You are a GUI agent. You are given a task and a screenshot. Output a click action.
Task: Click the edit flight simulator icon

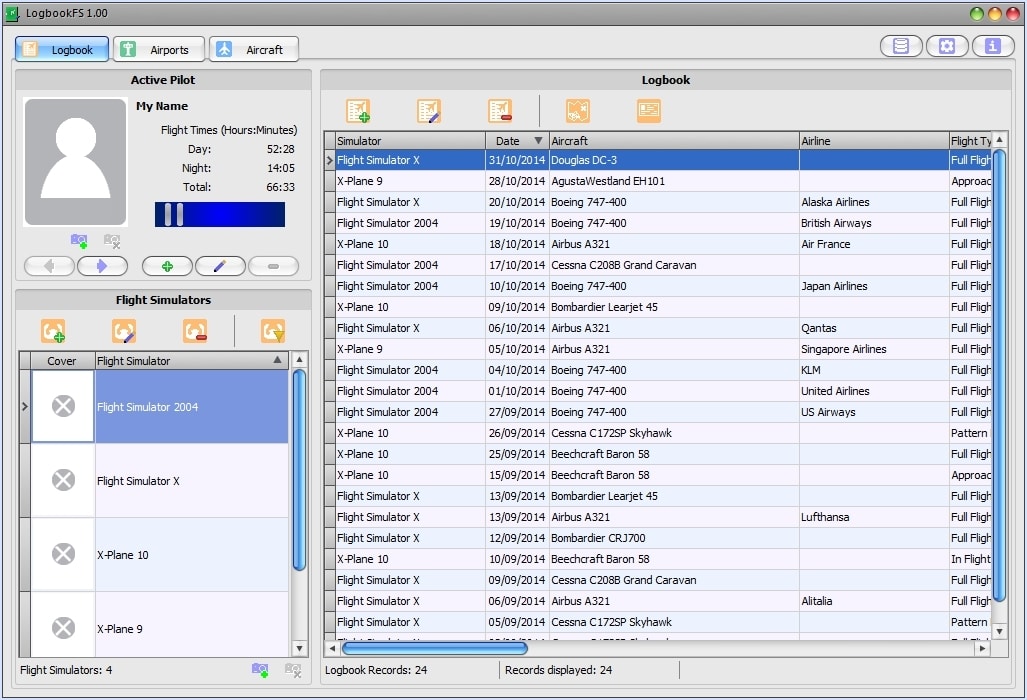[124, 331]
